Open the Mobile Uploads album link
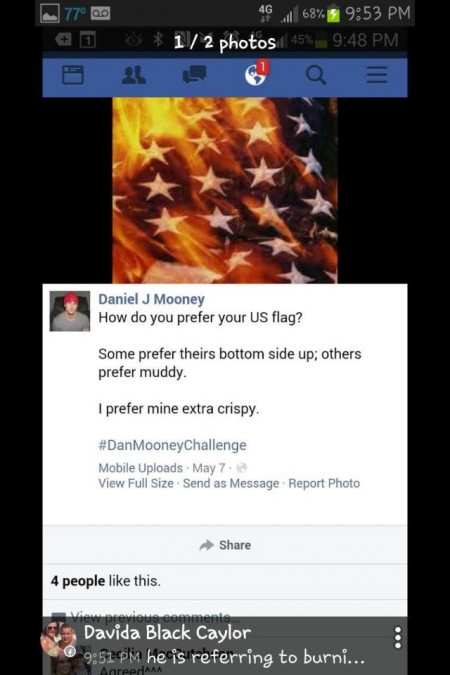 [140, 468]
